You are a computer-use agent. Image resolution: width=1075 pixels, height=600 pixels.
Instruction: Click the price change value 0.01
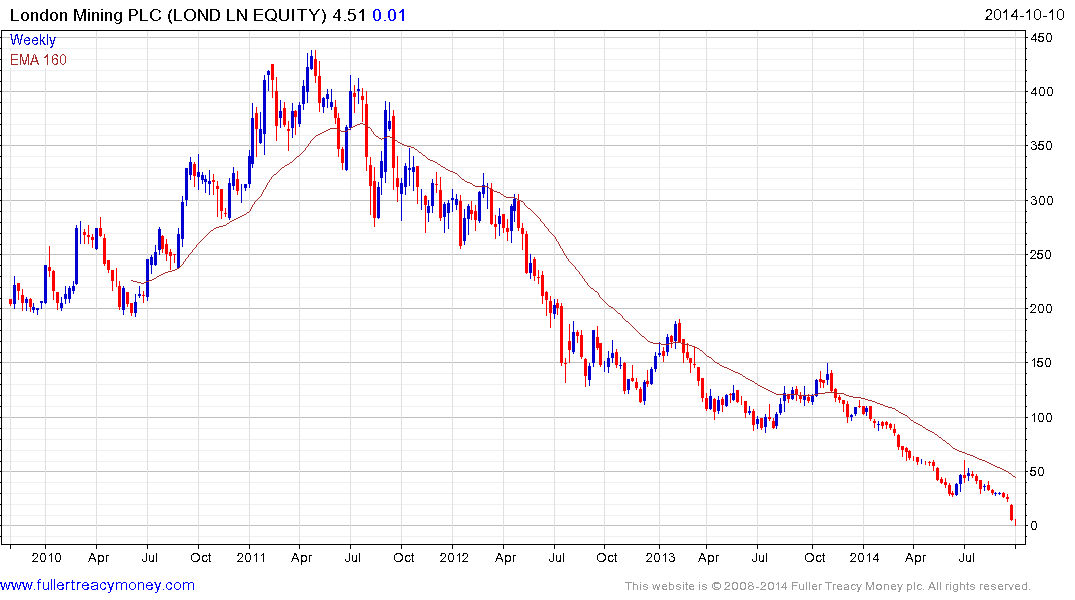tap(389, 15)
